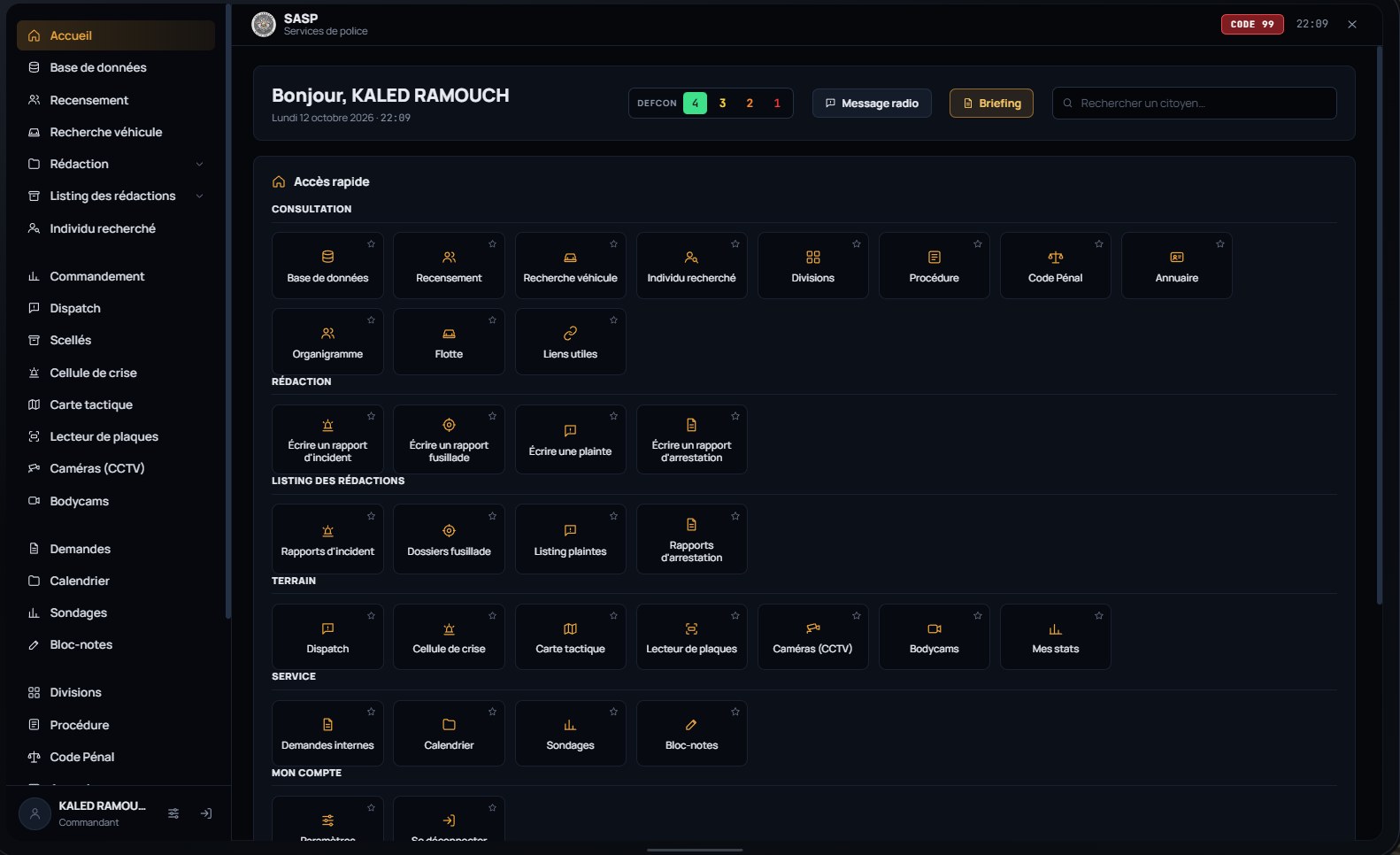Star the Lecteur de plaques card as favorite
Screen dimensions: 1400x855
pyautogui.click(x=735, y=615)
